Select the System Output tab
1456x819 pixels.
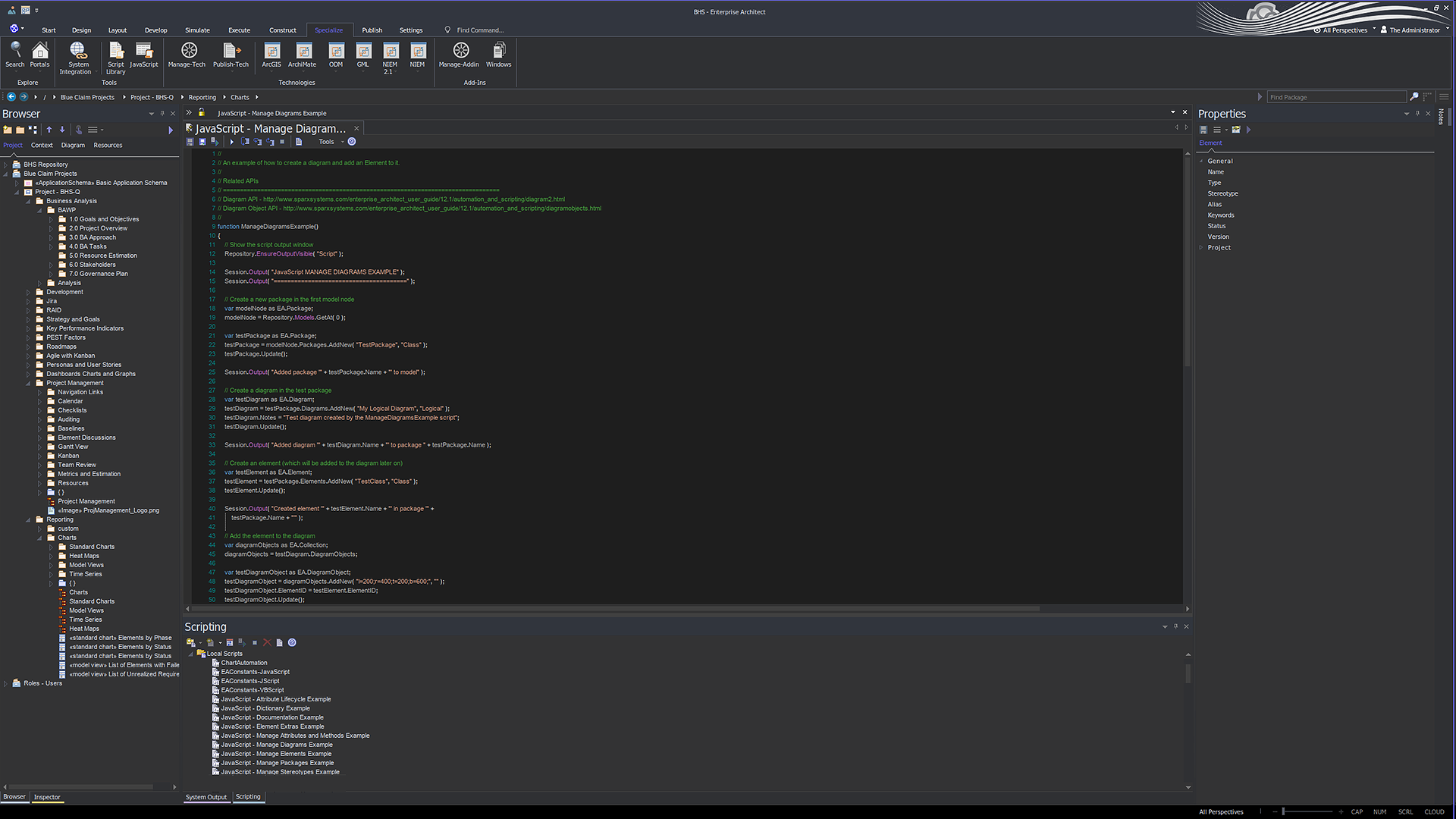pyautogui.click(x=206, y=797)
